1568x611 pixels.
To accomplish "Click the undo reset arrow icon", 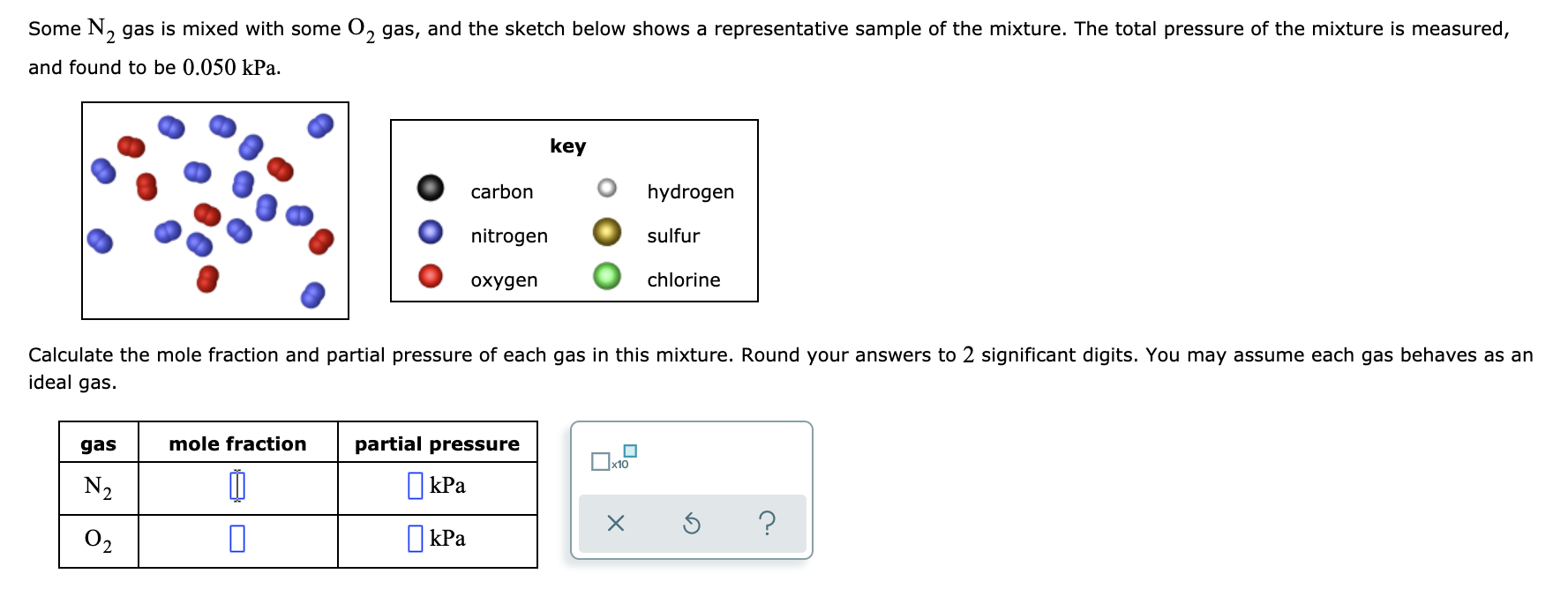I will tap(692, 525).
